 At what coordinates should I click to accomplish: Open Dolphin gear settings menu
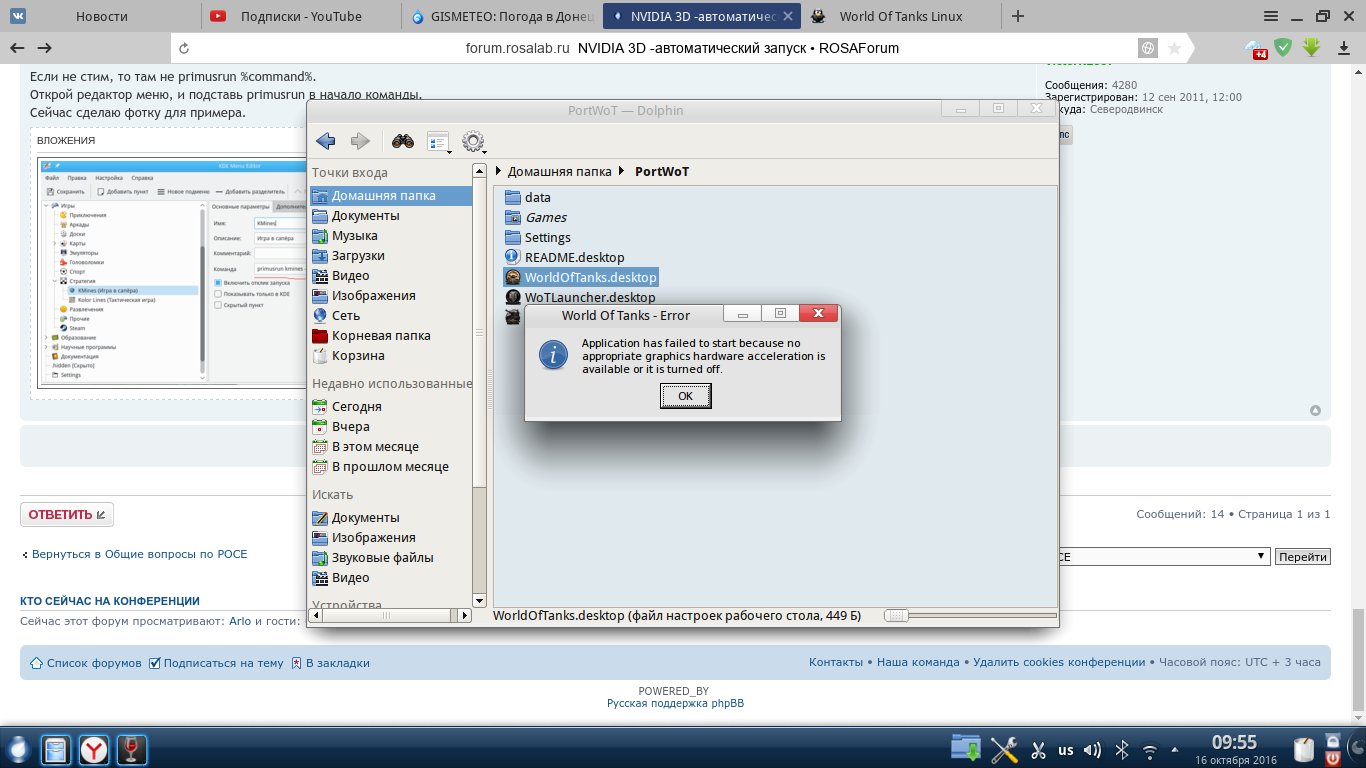pos(473,142)
